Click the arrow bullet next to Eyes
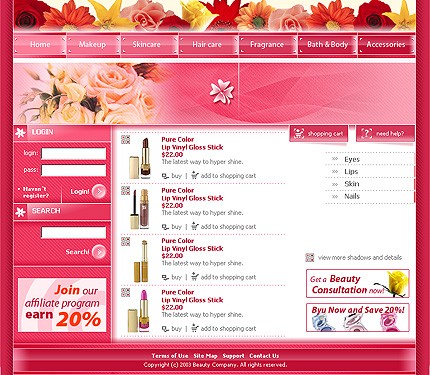Viewport: 430px width, 375px height. (x=335, y=159)
